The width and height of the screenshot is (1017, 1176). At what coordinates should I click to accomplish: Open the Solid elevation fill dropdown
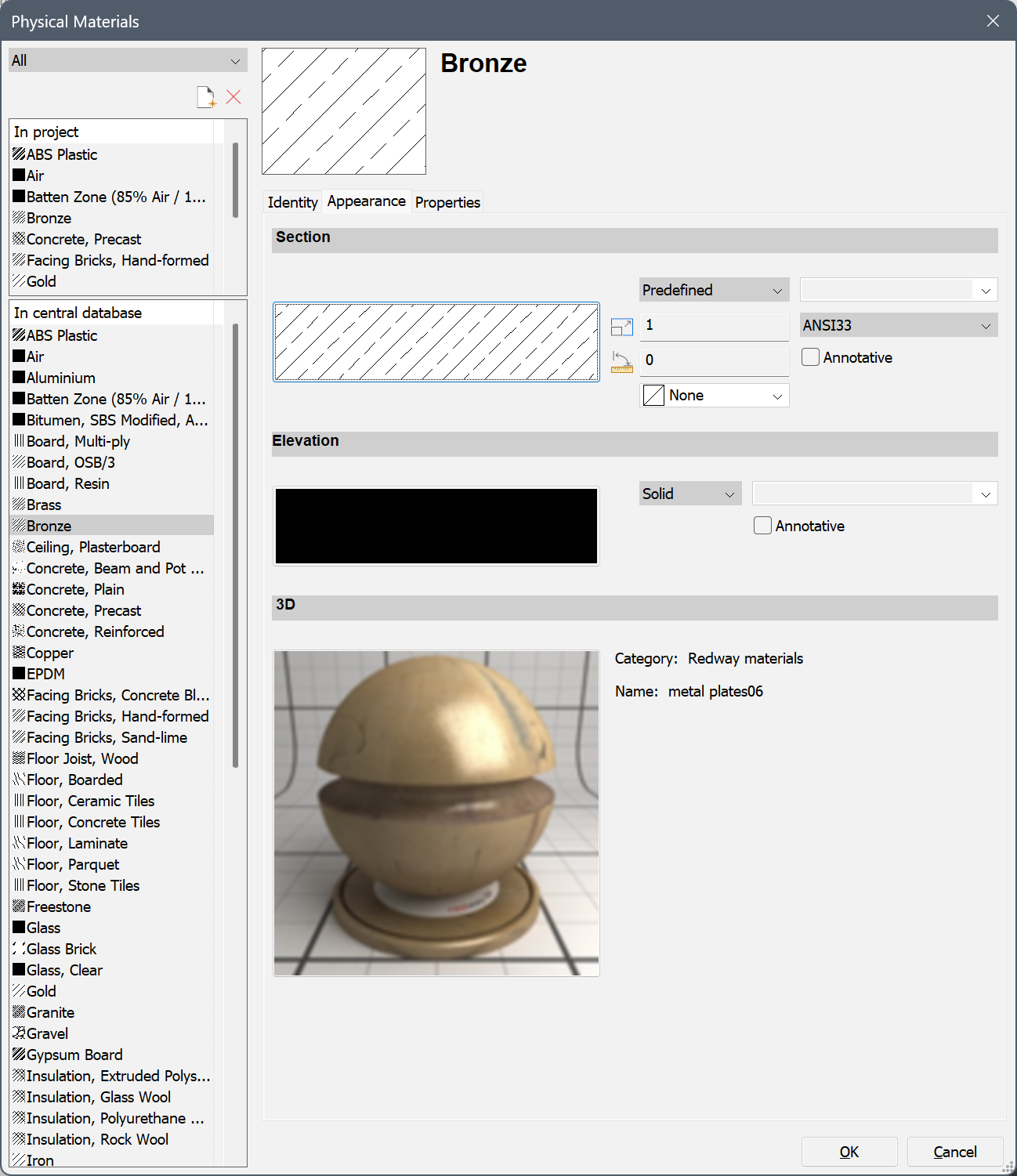coord(689,494)
